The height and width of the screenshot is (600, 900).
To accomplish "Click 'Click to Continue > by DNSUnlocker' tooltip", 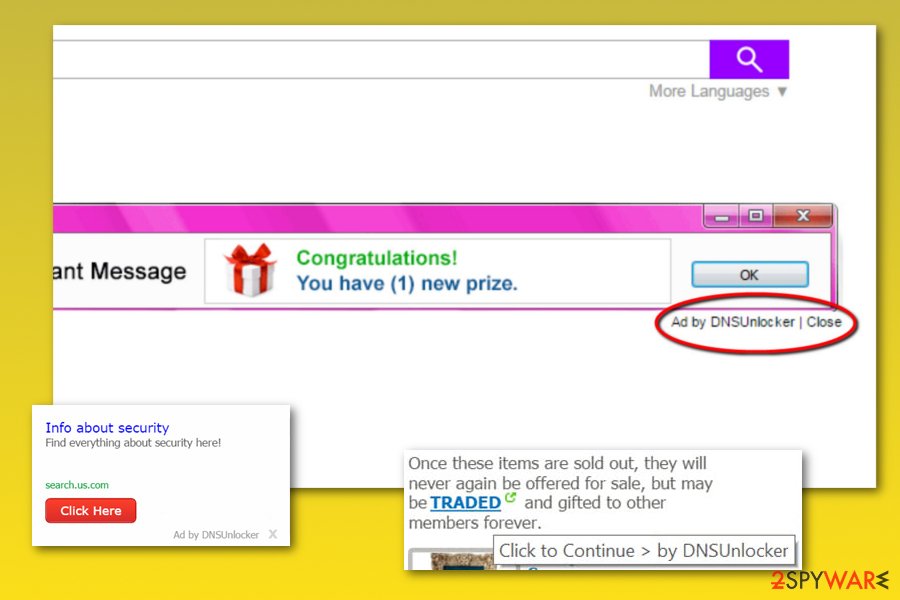I will 643,551.
